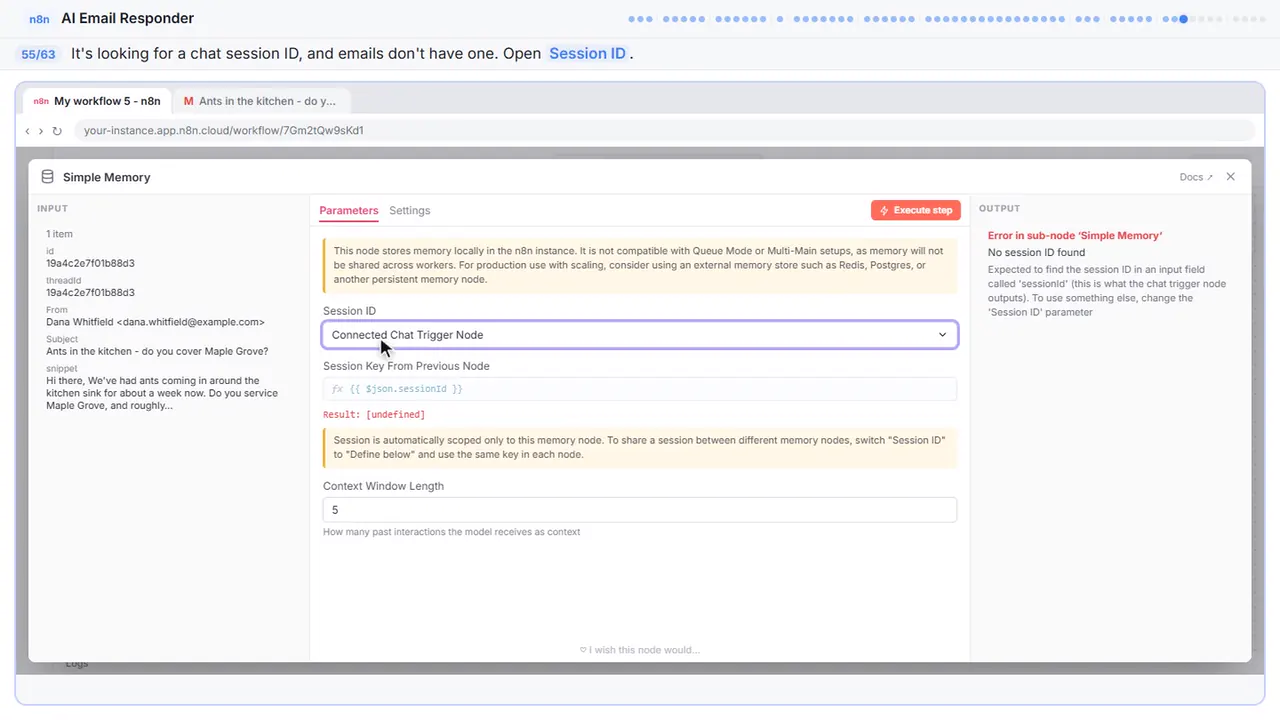Click the threadId value 19a4c2e7f01b88d3
Viewport: 1280px width, 720px height.
tap(90, 293)
